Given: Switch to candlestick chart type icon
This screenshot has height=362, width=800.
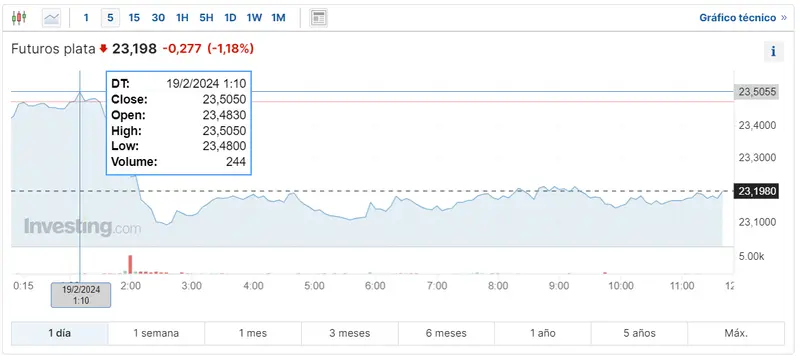Looking at the screenshot, I should click(x=19, y=18).
